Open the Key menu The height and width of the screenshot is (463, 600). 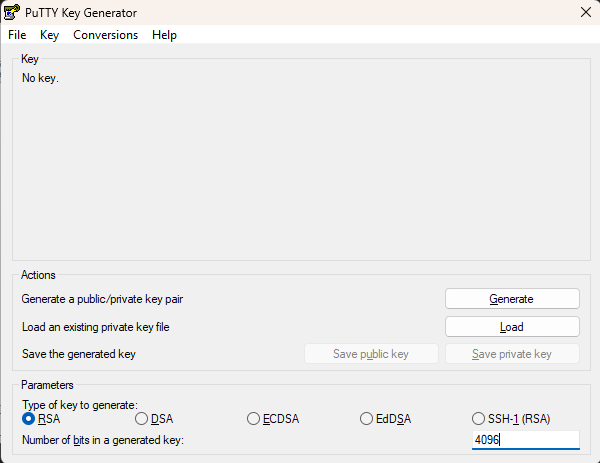click(x=49, y=35)
